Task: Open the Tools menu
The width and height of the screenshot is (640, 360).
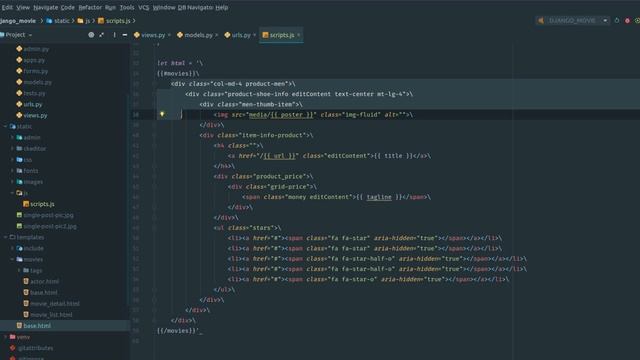Action: point(127,7)
